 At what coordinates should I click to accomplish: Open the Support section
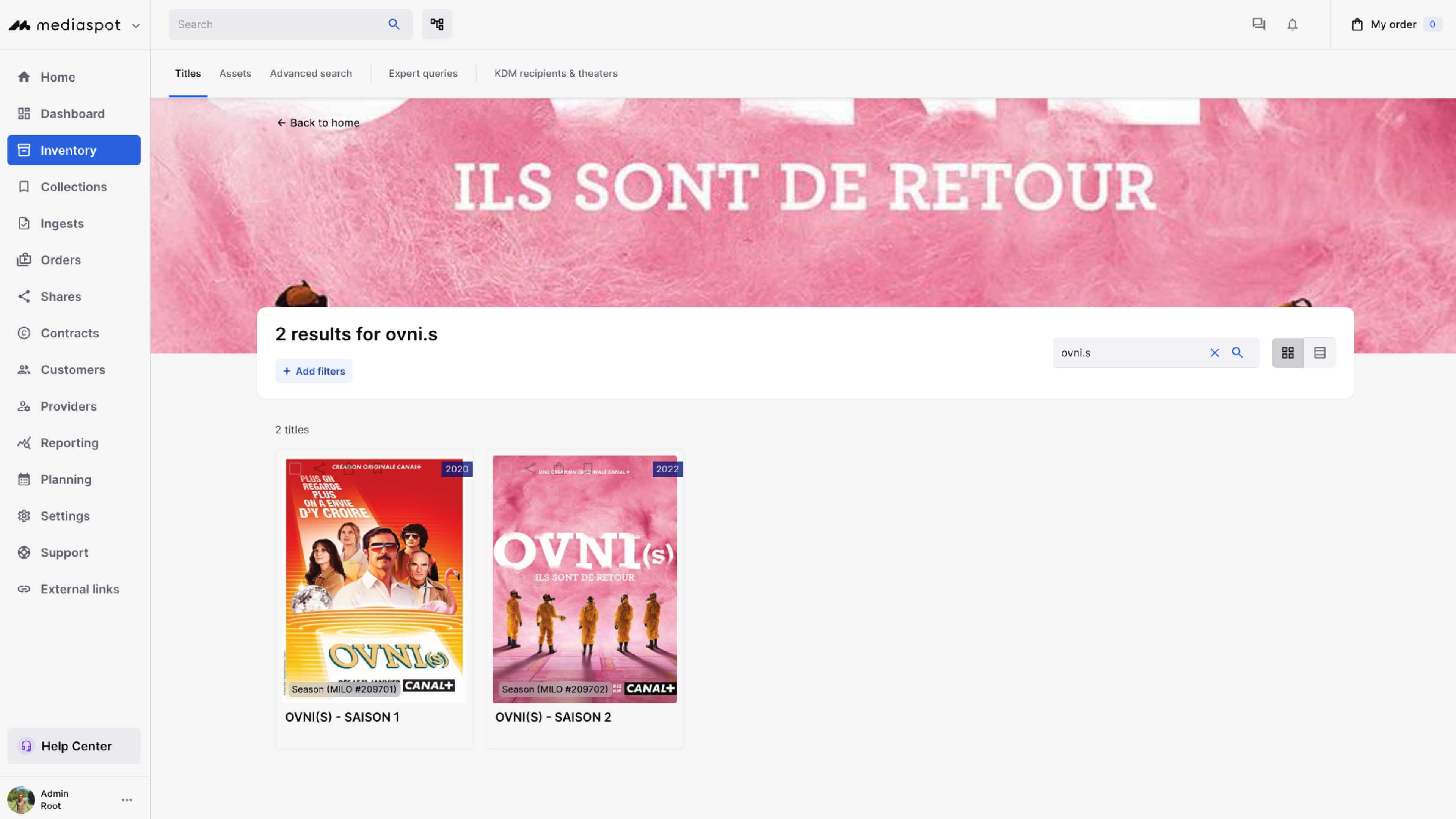tap(74, 552)
